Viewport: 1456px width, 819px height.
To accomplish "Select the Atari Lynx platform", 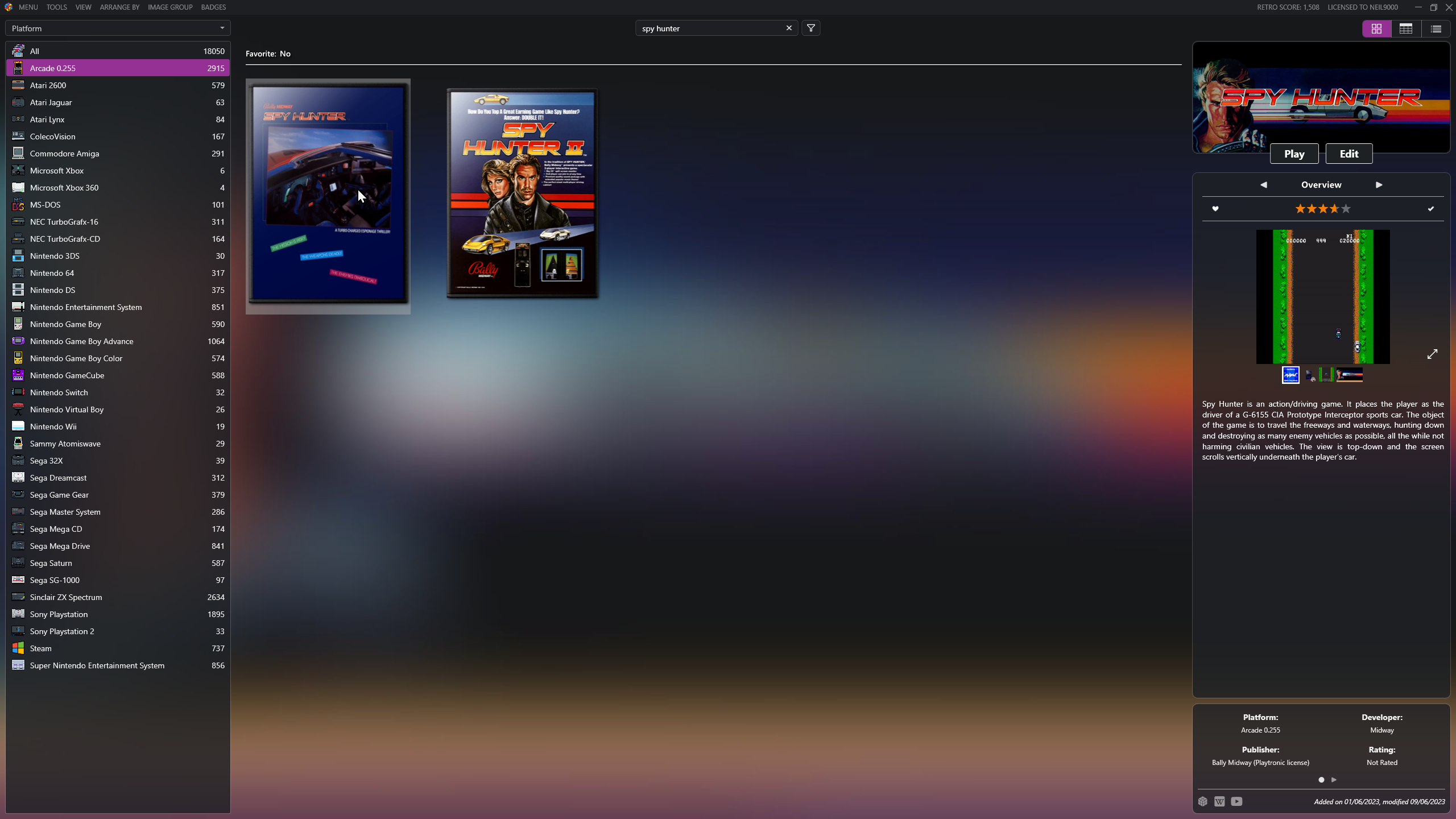I will pyautogui.click(x=118, y=119).
